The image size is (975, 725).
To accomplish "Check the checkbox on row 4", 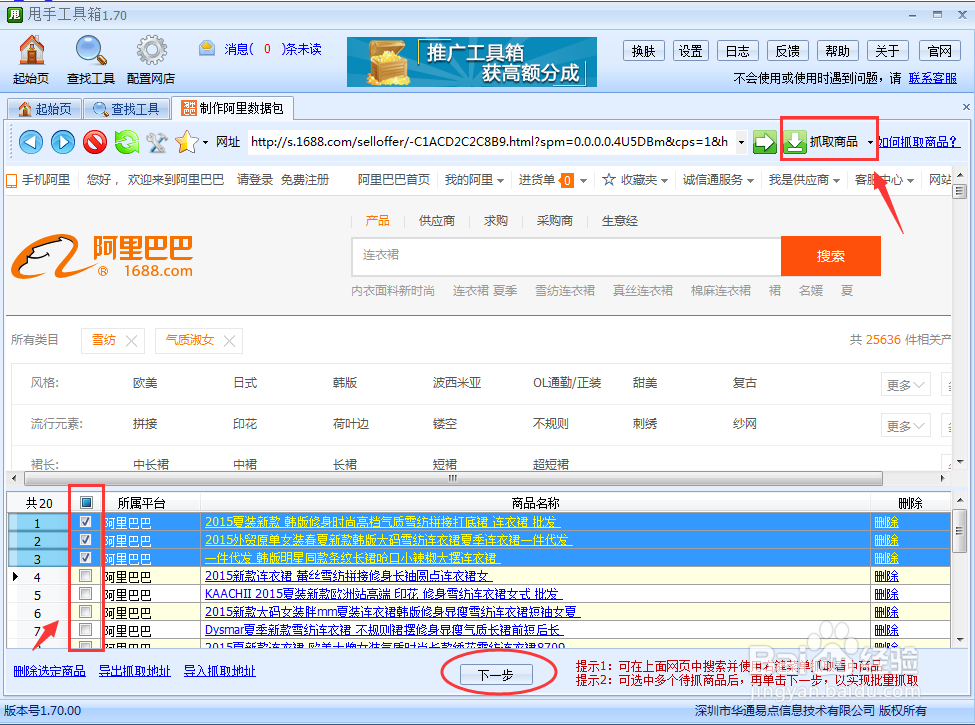I will pos(86,575).
